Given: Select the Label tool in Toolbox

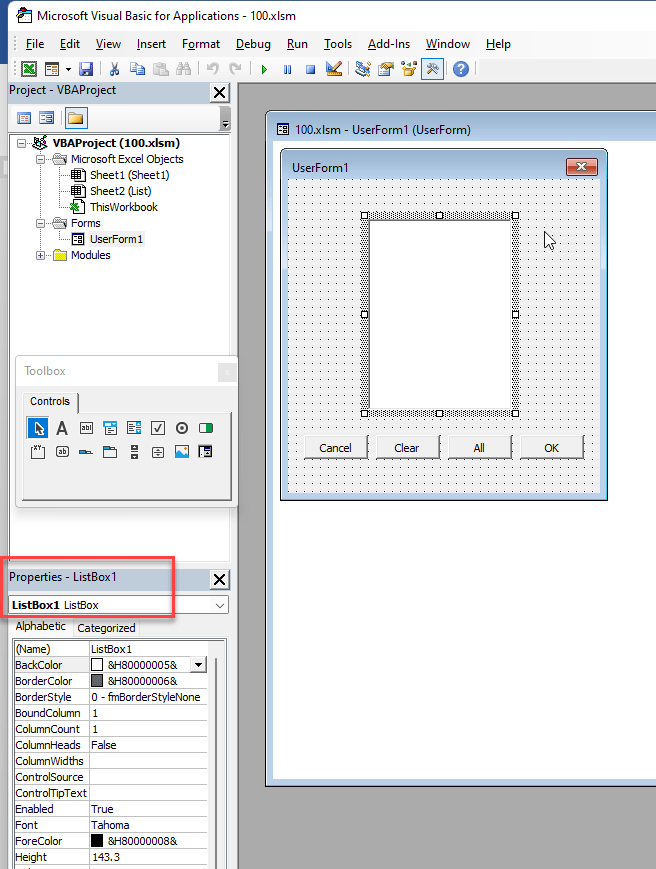Looking at the screenshot, I should [62, 428].
